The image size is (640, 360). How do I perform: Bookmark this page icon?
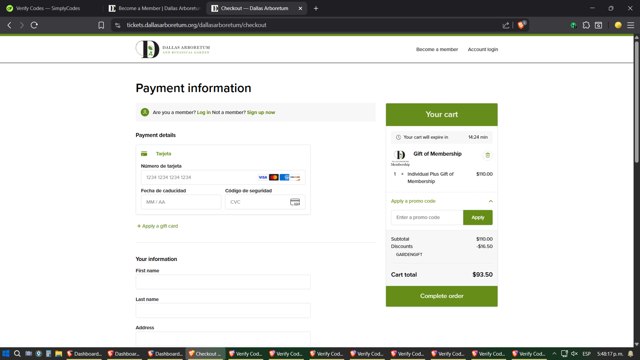click(x=101, y=25)
